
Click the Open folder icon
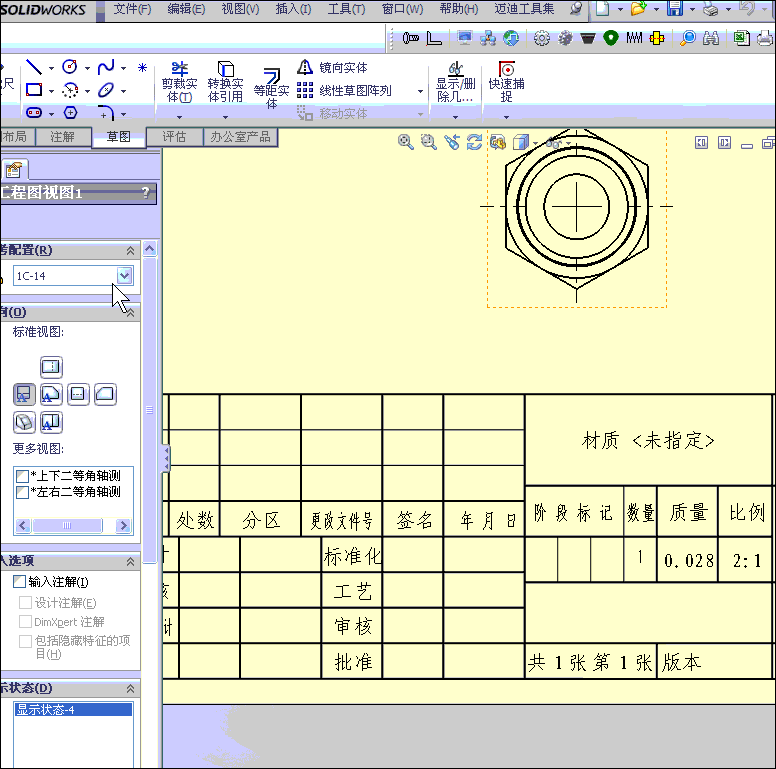tap(638, 8)
